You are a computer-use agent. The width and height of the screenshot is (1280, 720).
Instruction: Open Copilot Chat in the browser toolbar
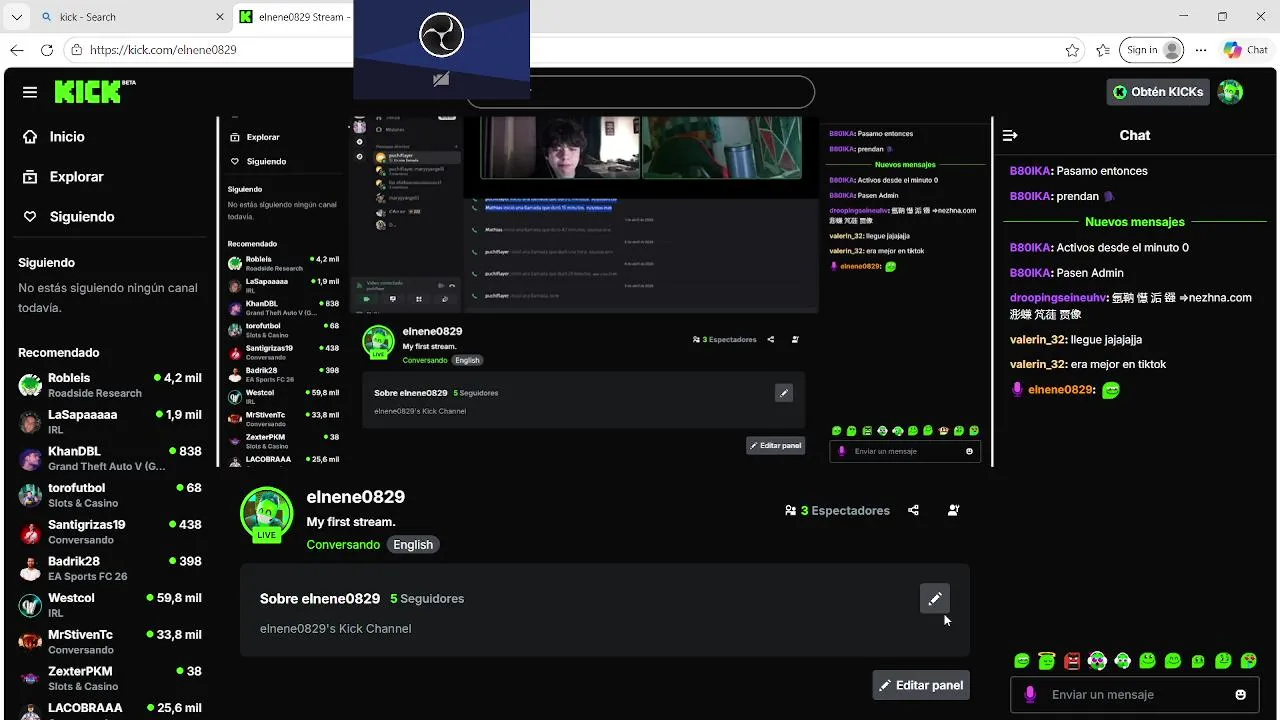[1246, 50]
